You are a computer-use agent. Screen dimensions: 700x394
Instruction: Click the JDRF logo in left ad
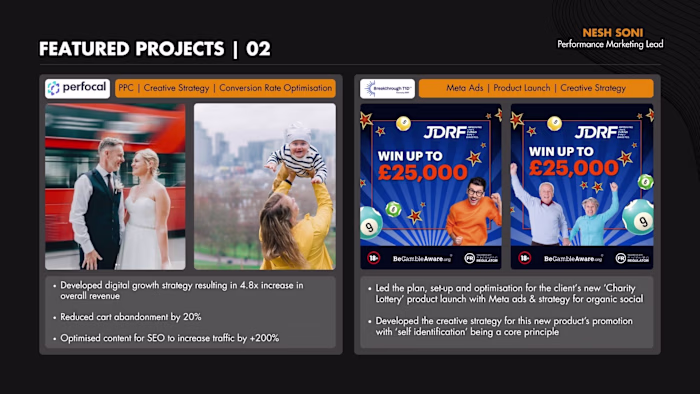click(x=452, y=132)
